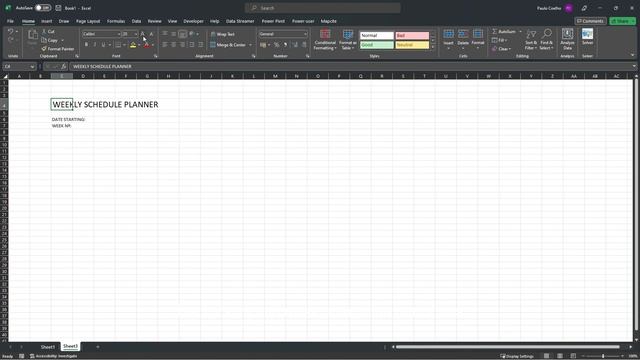The height and width of the screenshot is (360, 640).
Task: Click the green Share button
Action: (x=622, y=21)
